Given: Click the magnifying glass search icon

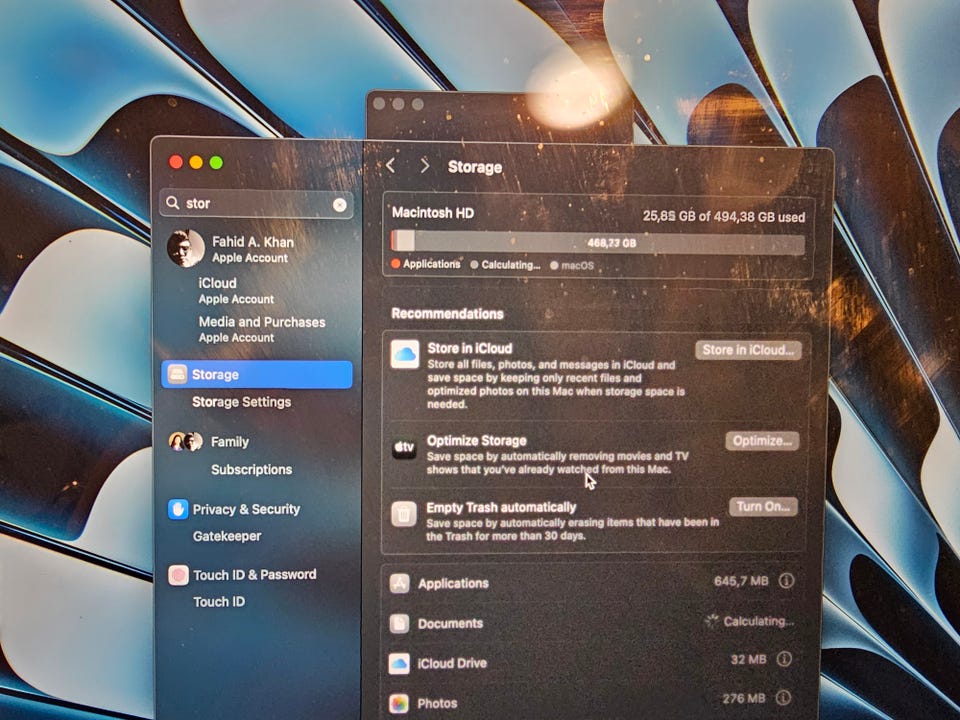Looking at the screenshot, I should click(173, 203).
